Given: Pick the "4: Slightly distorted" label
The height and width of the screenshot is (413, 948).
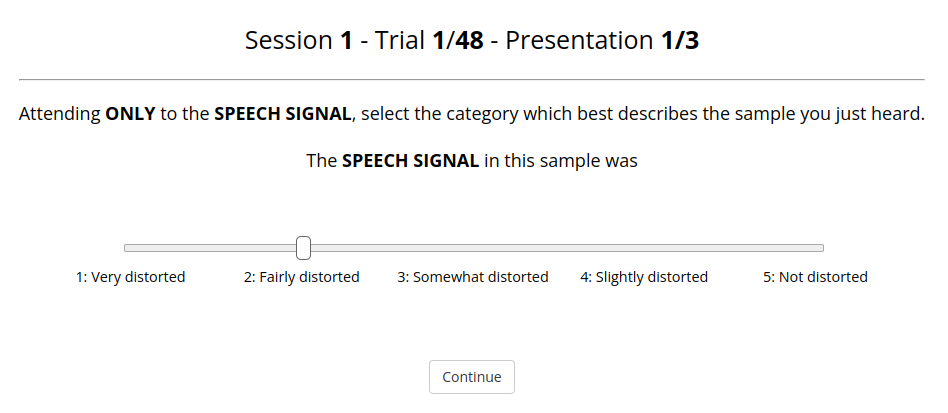Looking at the screenshot, I should [644, 277].
